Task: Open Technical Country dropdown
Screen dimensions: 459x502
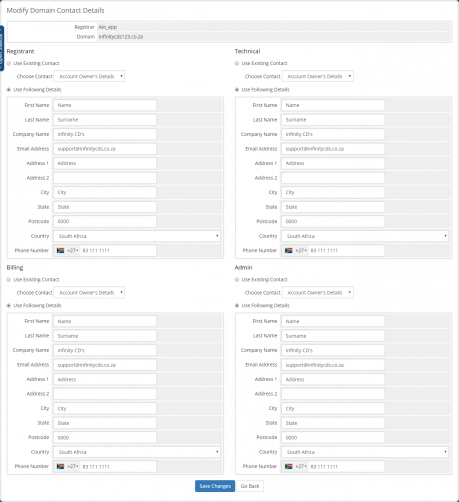Action: pos(365,236)
